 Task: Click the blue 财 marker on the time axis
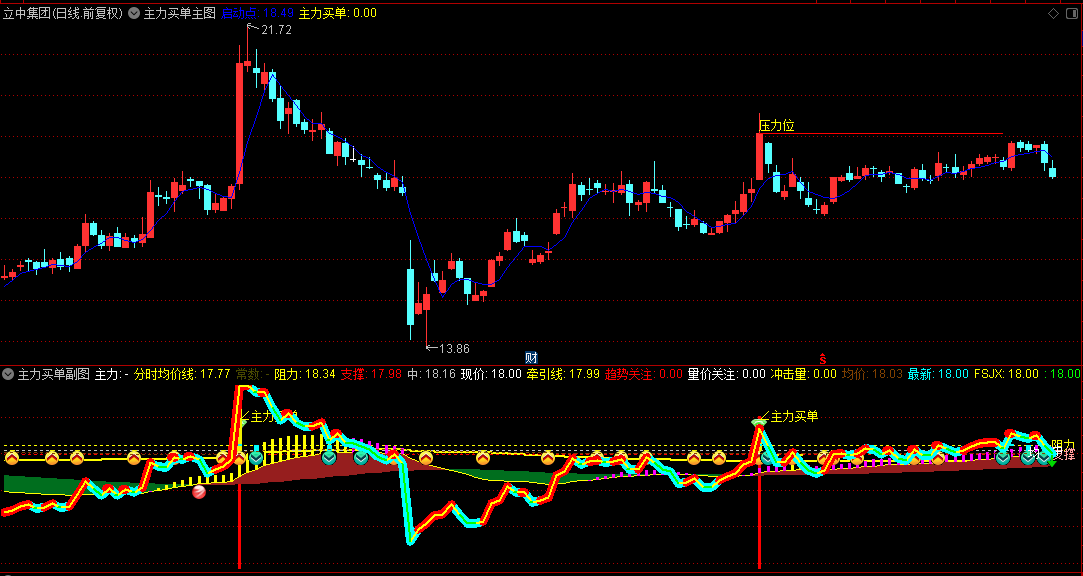click(531, 358)
